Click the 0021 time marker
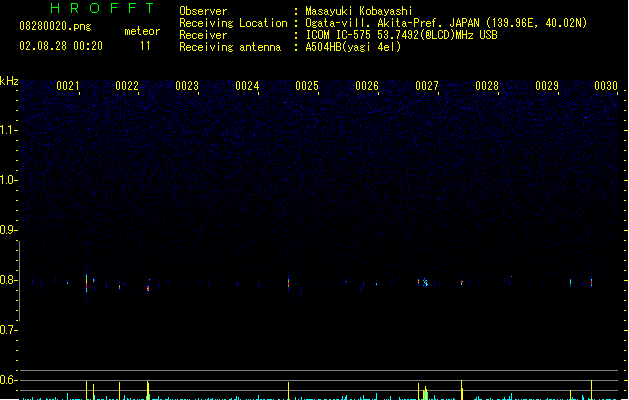Viewport: 629px width, 400px height. (x=67, y=86)
